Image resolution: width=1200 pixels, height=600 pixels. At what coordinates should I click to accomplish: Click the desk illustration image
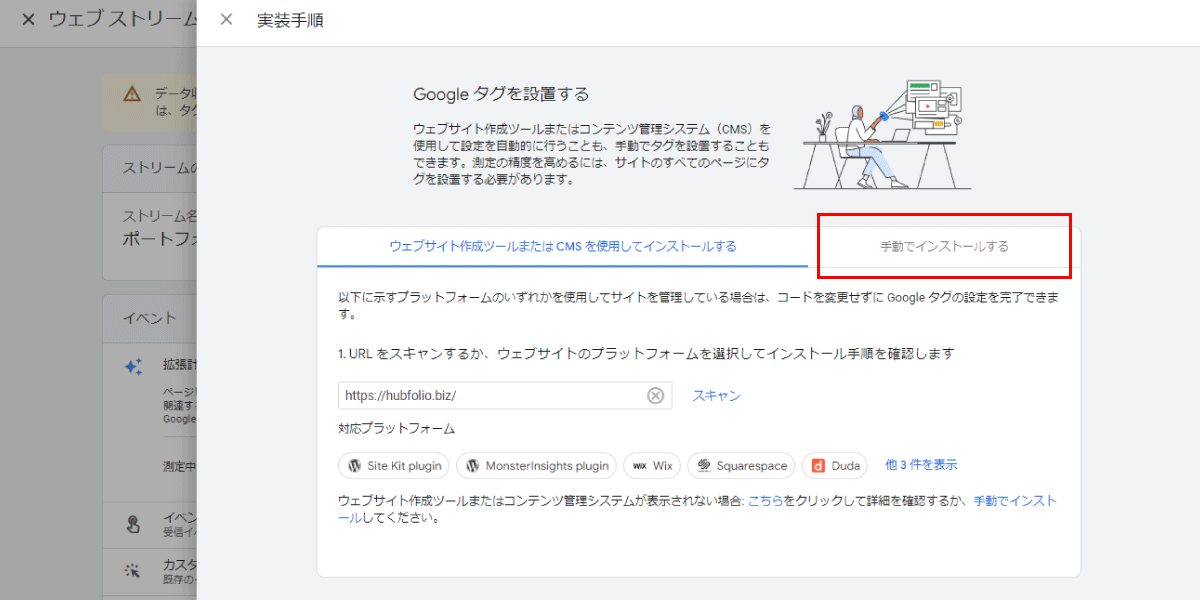pos(881,134)
